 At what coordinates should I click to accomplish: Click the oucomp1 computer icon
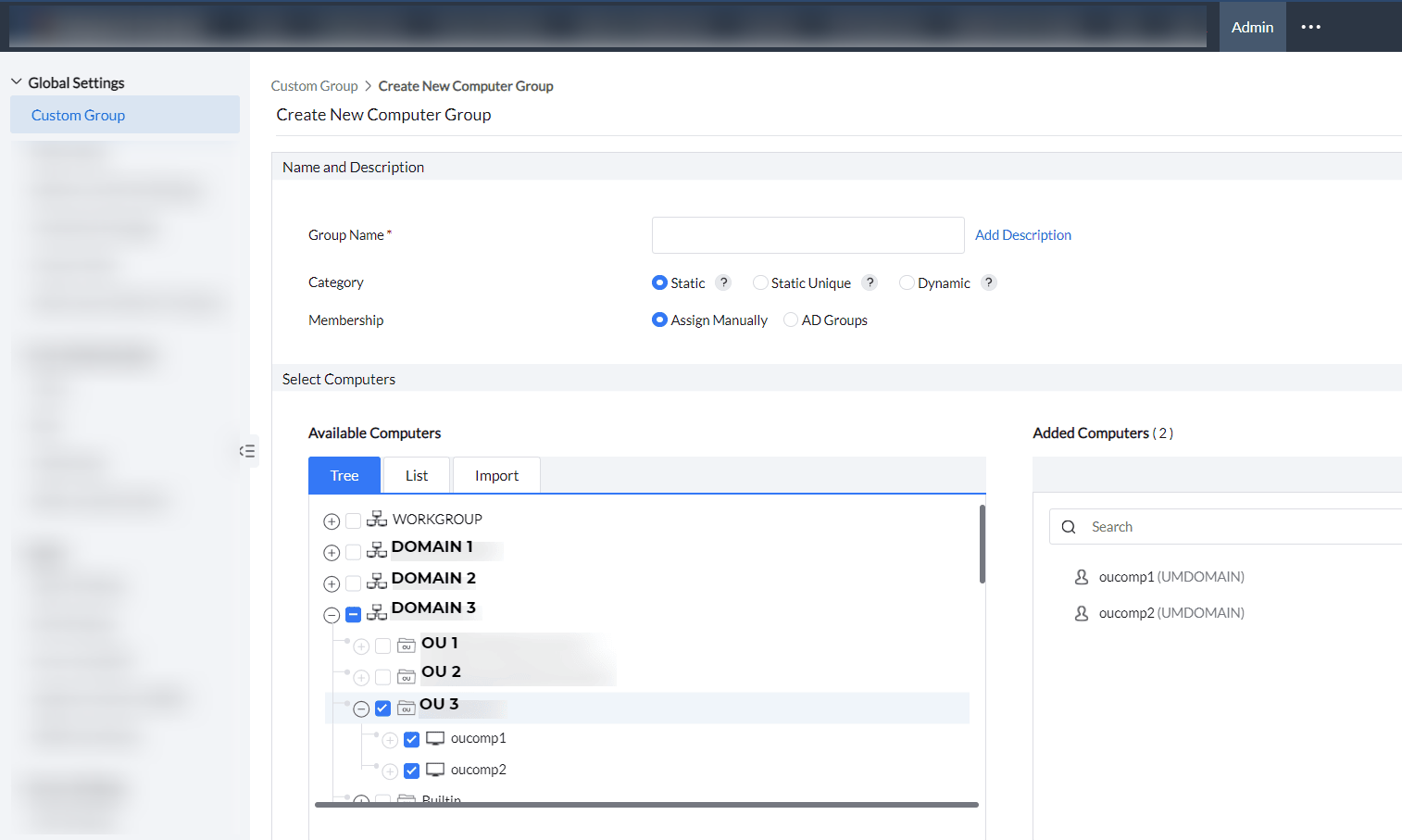point(434,738)
